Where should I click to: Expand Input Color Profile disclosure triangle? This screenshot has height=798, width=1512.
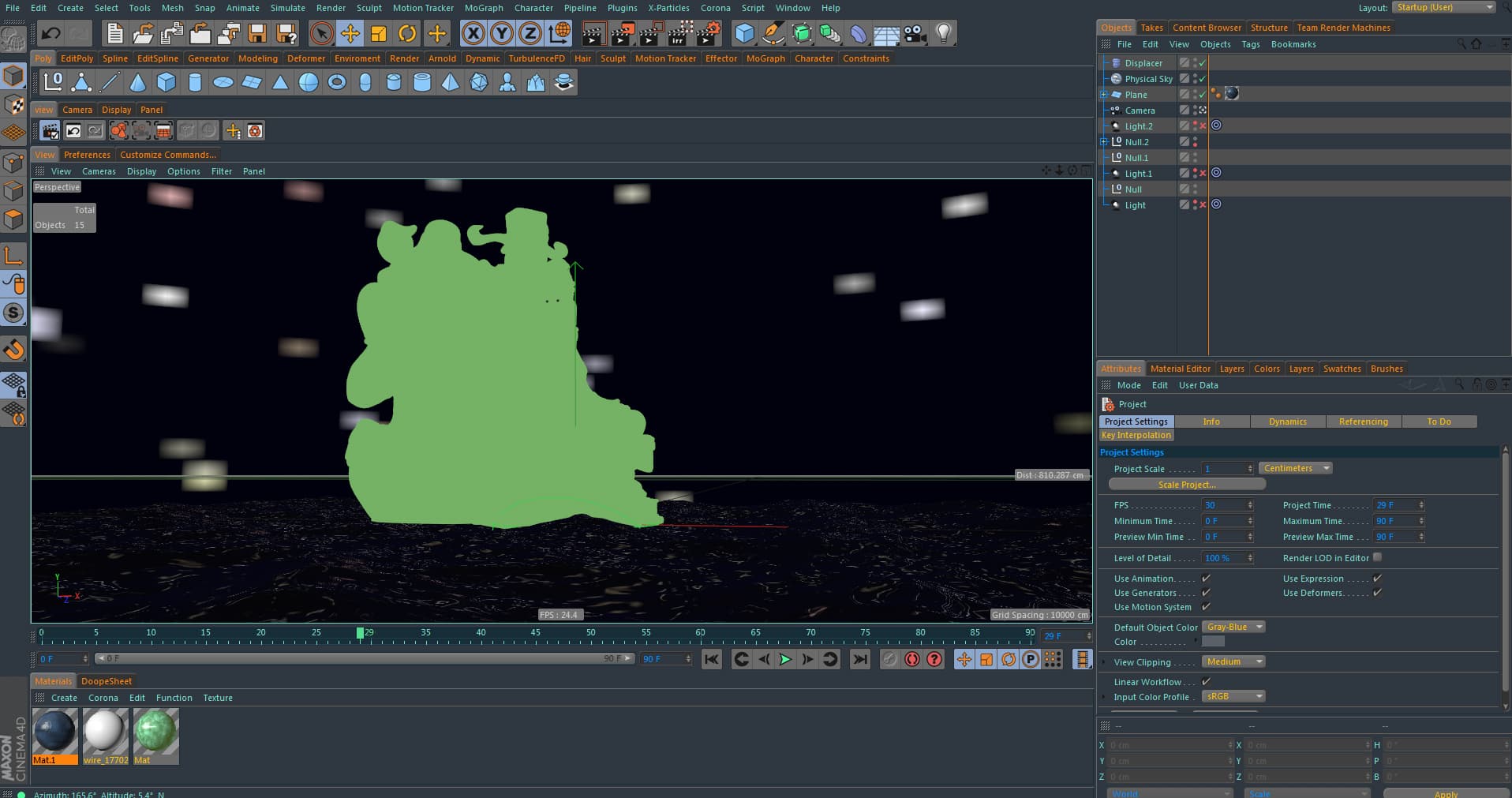[x=1104, y=697]
